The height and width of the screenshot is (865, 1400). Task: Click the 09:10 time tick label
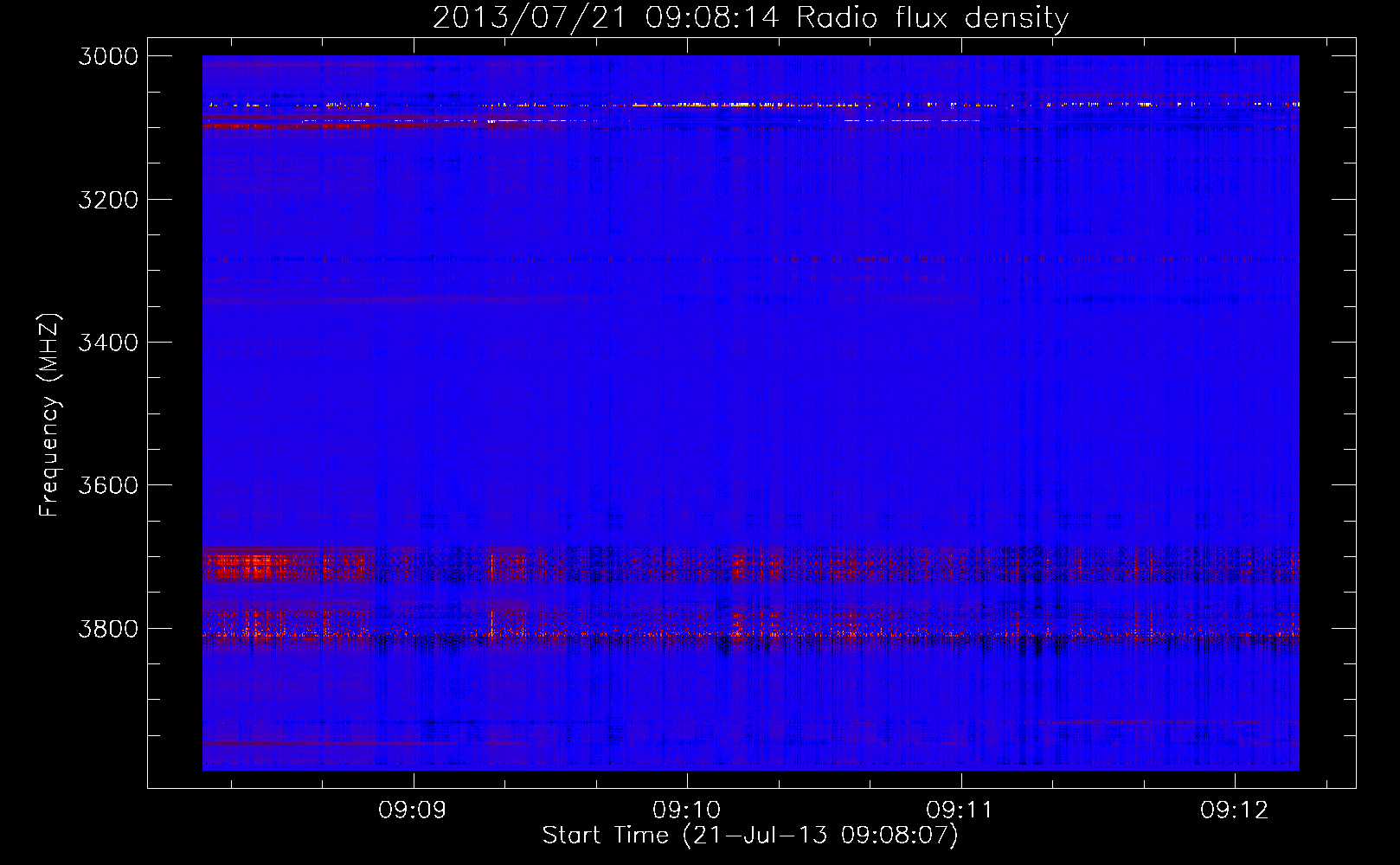686,810
